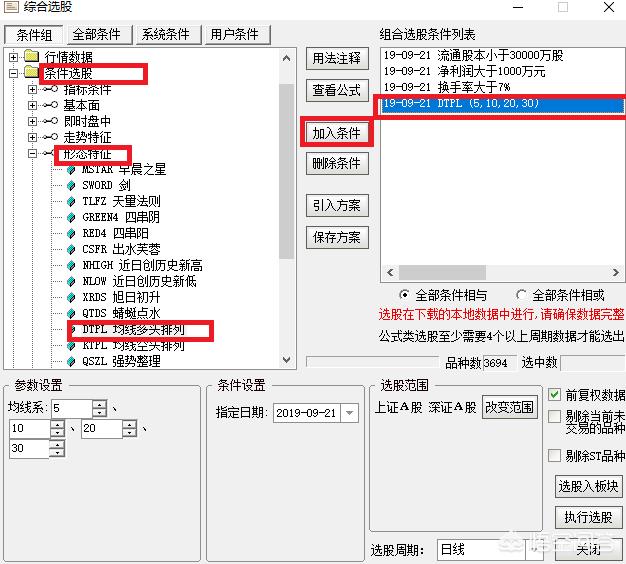Viewport: 626px width, 564px height.
Task: Select the 全部条件相与 radio button
Action: coord(404,295)
